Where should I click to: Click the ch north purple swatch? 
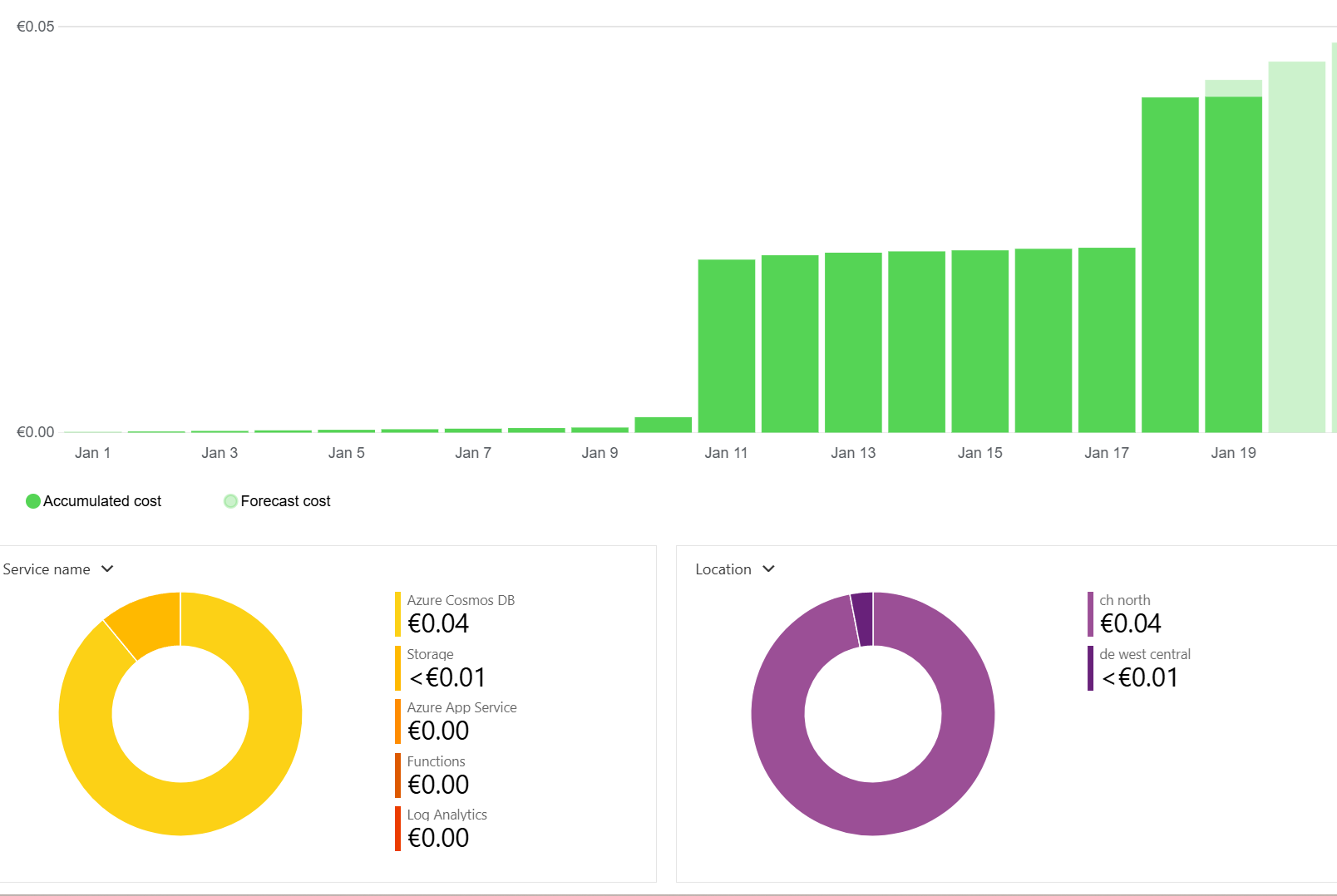[1090, 614]
